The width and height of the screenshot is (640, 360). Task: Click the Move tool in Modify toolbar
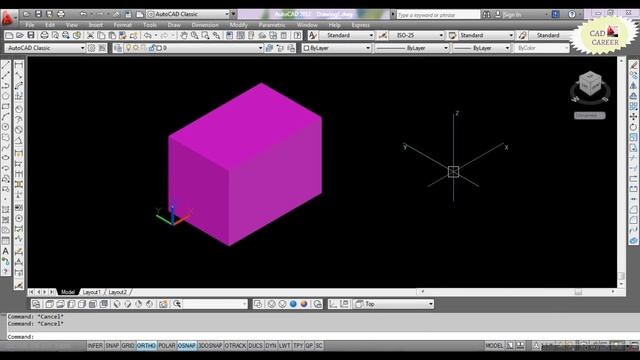pos(633,117)
